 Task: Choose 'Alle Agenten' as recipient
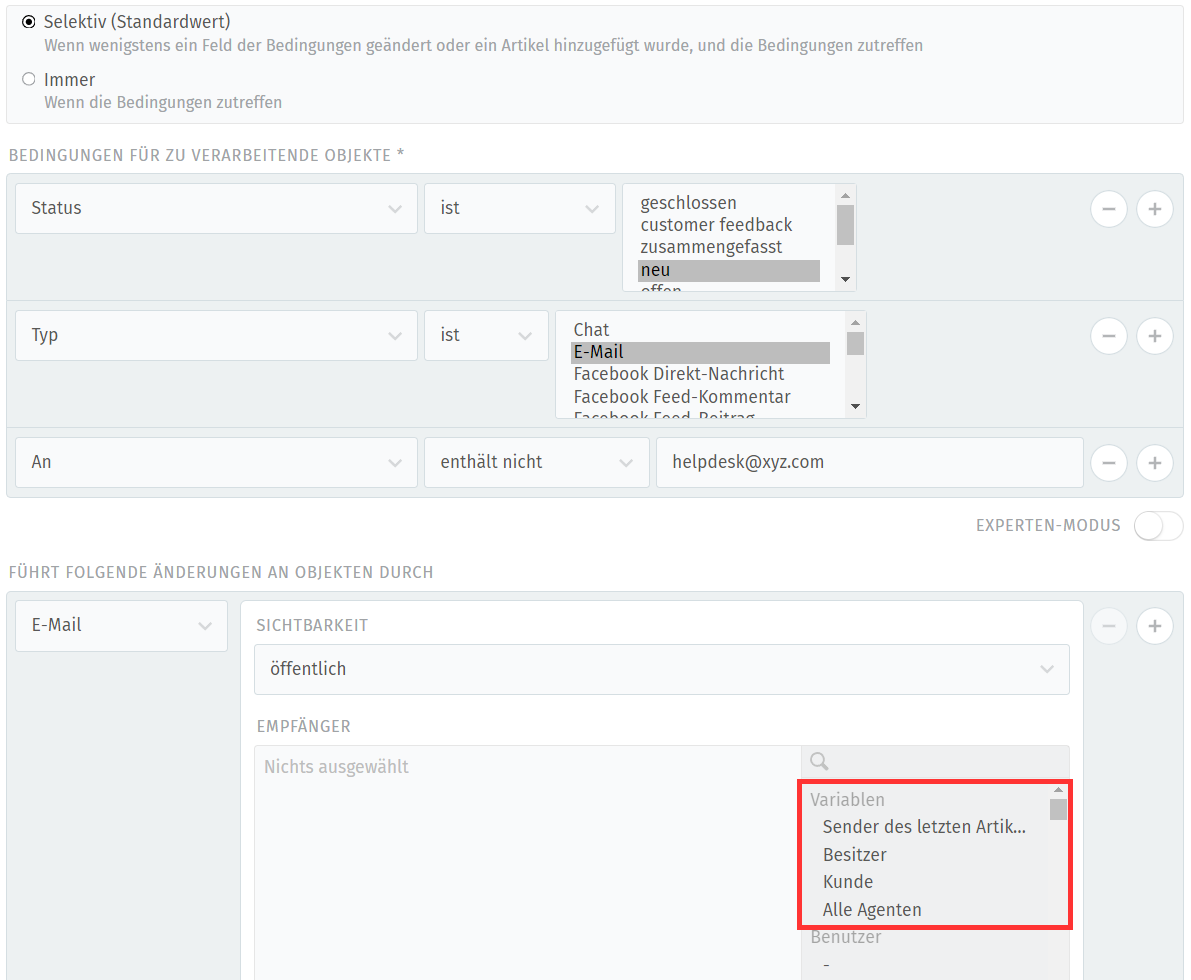[x=924, y=910]
